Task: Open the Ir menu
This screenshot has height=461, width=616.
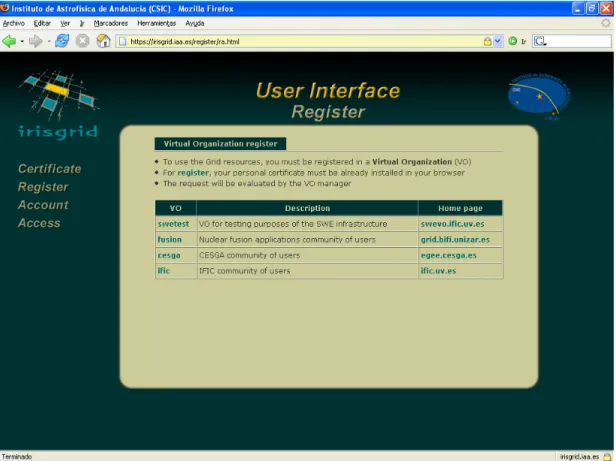Action: [82, 23]
